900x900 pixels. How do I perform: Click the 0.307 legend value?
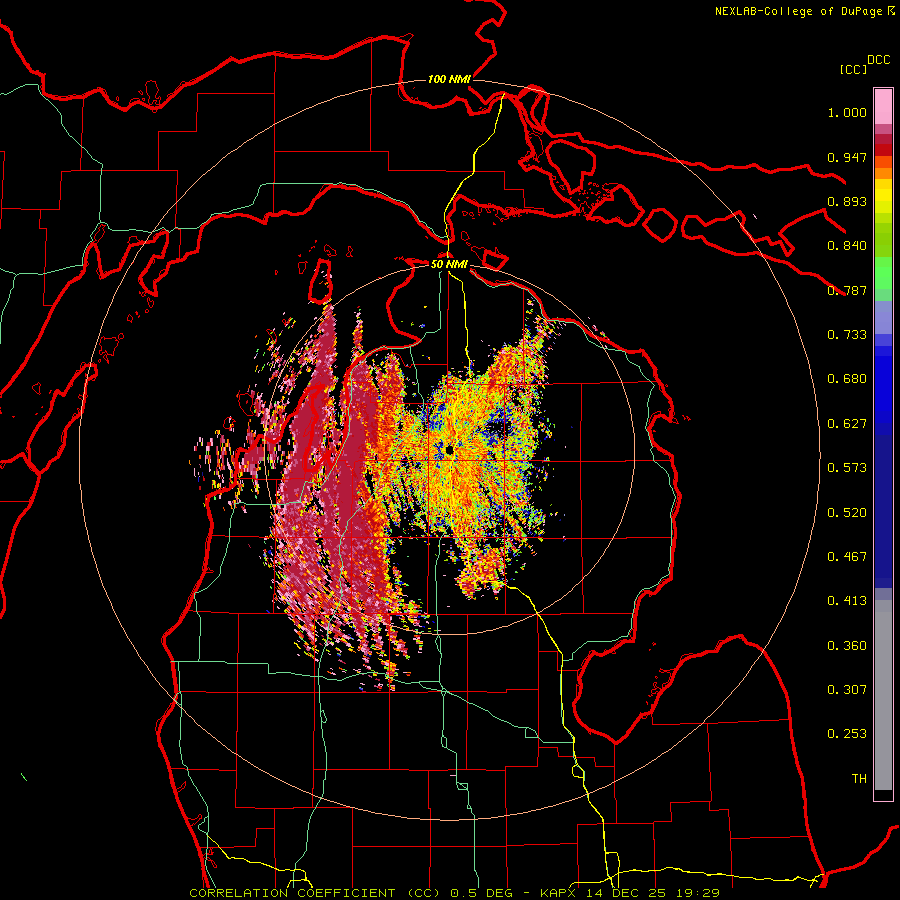click(847, 690)
